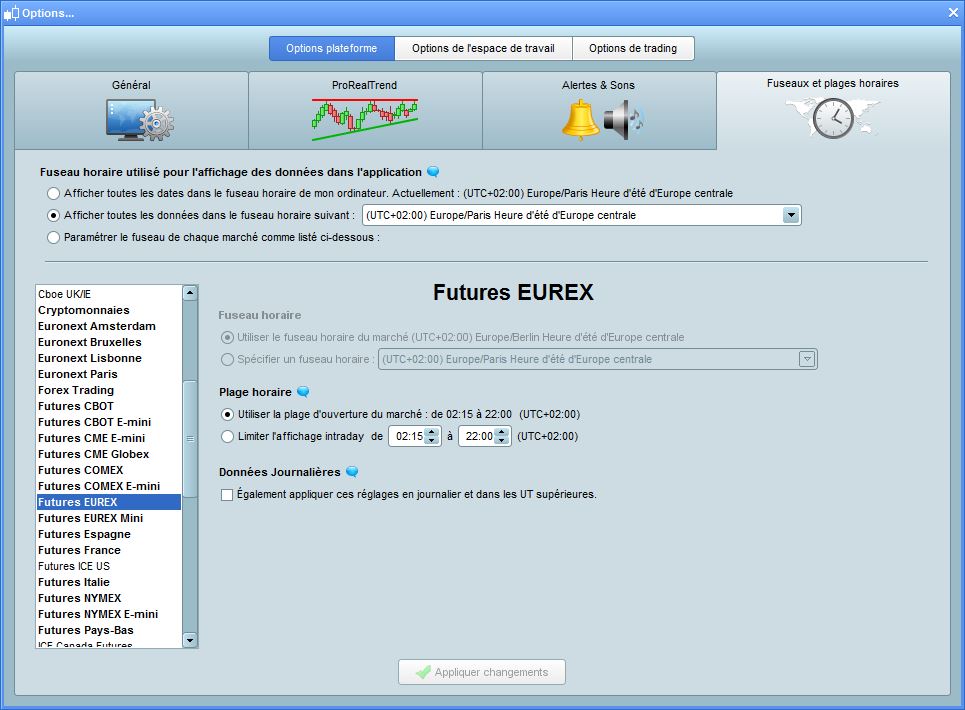Open the Général settings tab
The image size is (965, 710).
pyautogui.click(x=131, y=111)
